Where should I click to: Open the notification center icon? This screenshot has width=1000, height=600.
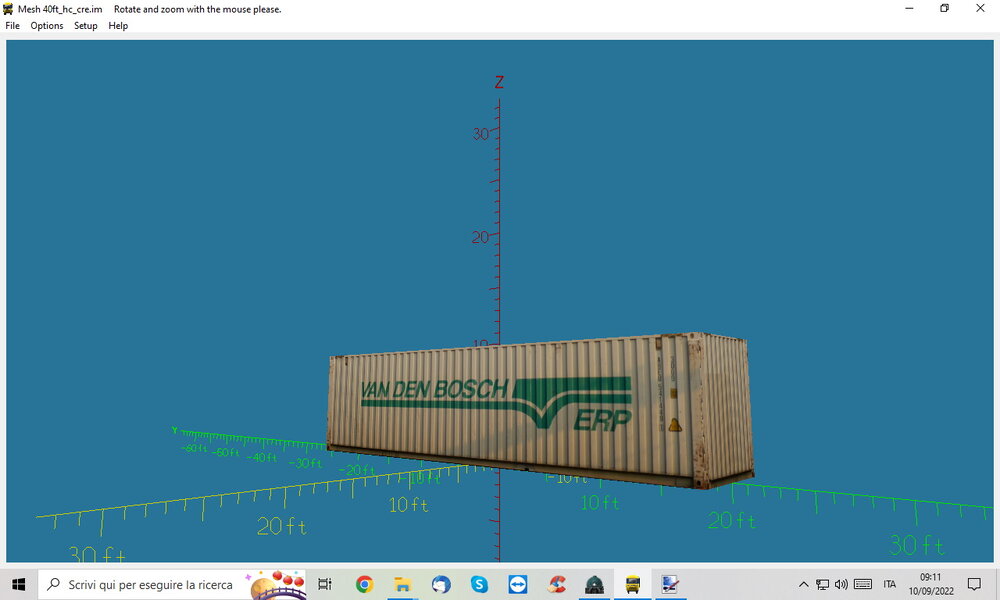tap(974, 584)
